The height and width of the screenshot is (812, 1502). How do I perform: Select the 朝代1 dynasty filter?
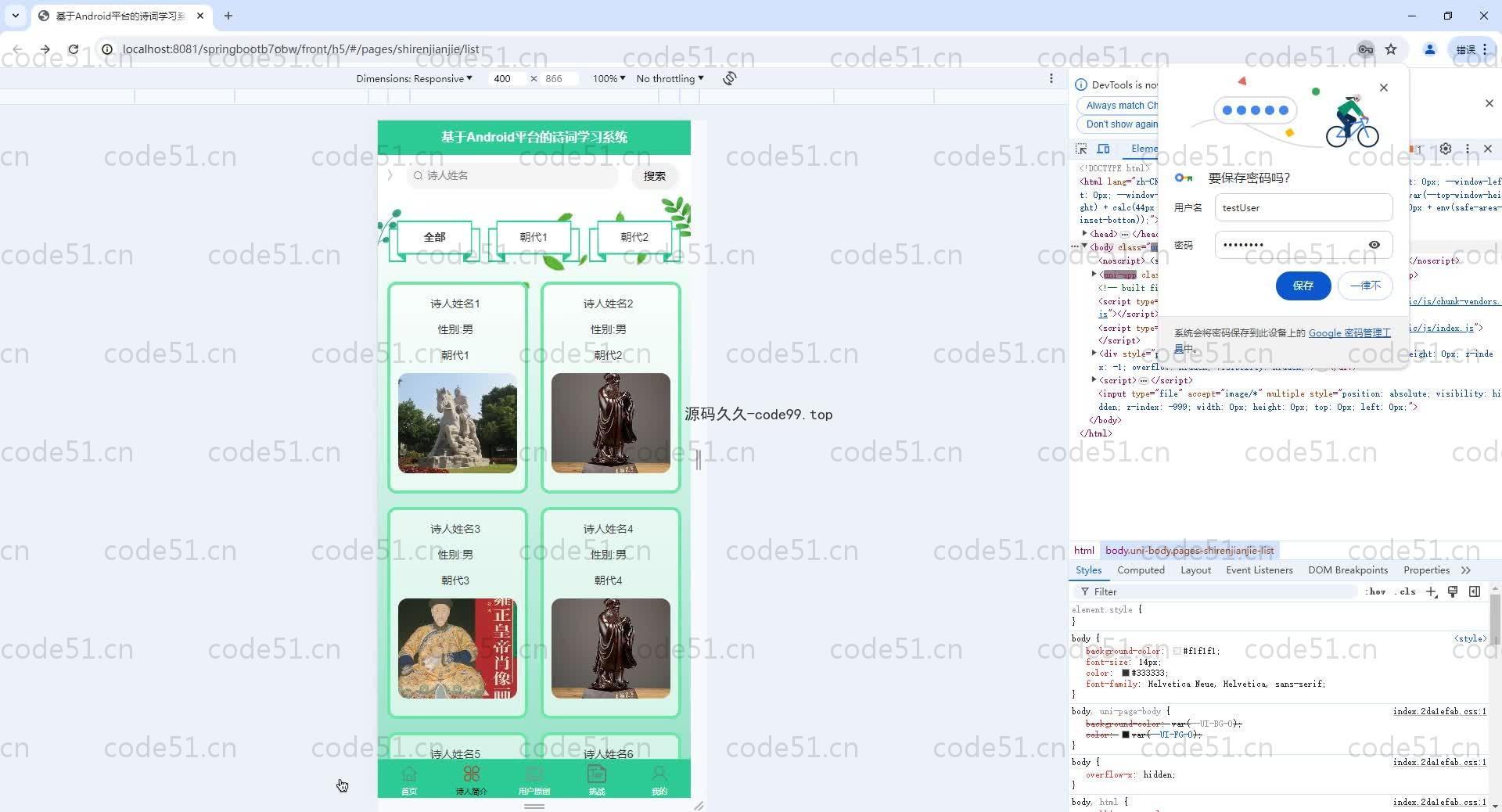pos(534,237)
